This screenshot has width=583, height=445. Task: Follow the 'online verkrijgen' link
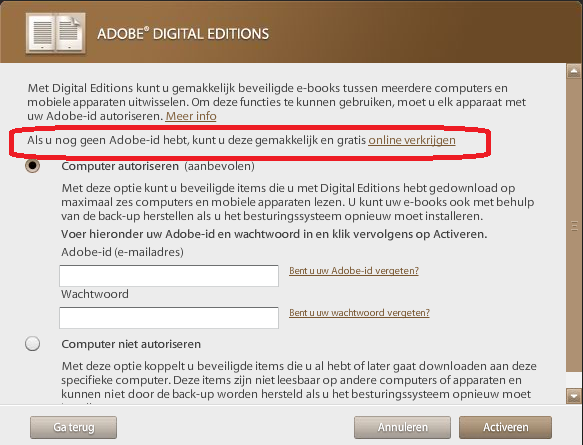pyautogui.click(x=412, y=140)
